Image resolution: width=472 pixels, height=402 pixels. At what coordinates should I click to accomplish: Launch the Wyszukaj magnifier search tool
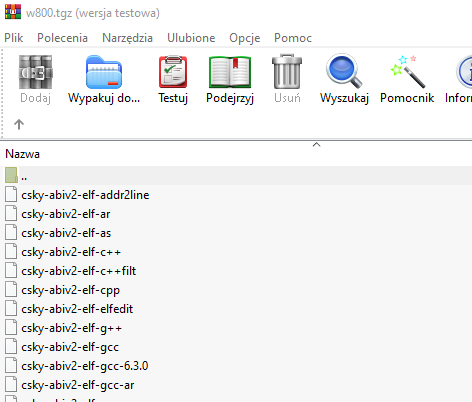tap(344, 71)
